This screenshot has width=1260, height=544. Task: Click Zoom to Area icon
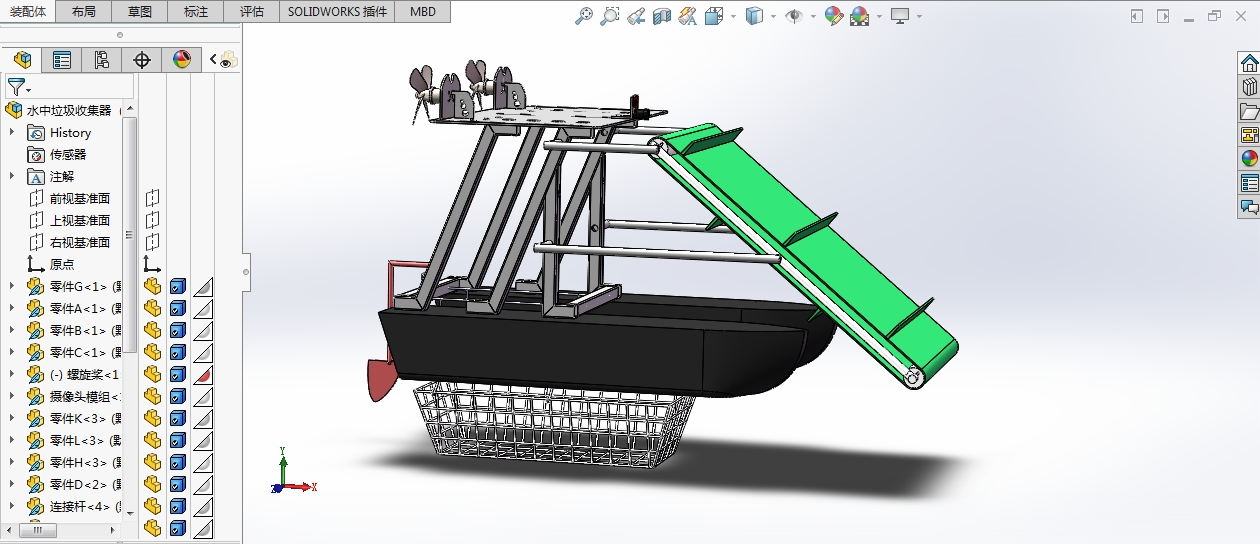(610, 16)
